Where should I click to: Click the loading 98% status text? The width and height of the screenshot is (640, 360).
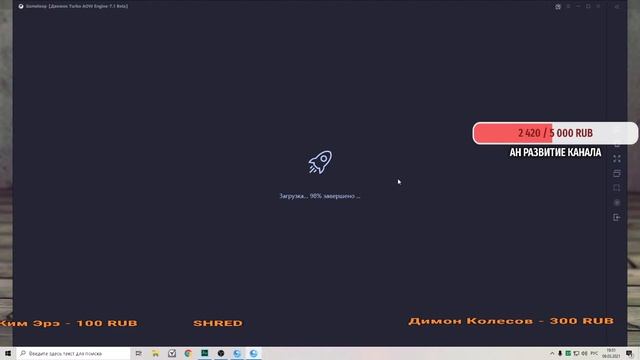point(320,196)
